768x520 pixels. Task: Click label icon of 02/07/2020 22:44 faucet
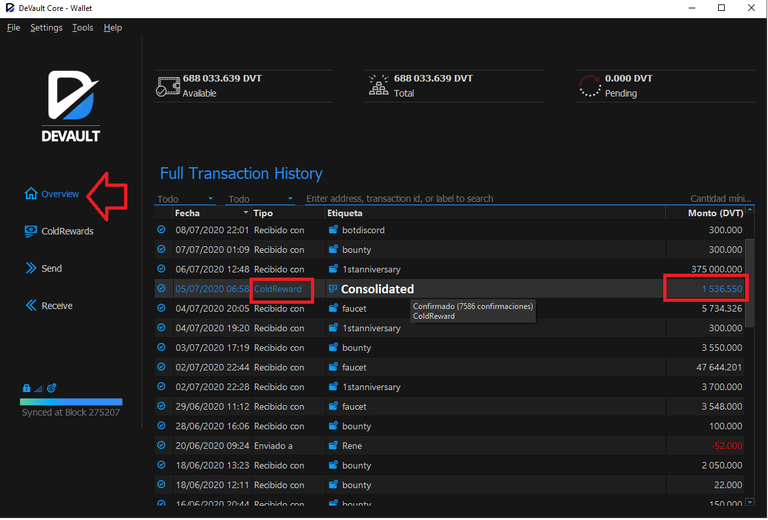point(333,367)
